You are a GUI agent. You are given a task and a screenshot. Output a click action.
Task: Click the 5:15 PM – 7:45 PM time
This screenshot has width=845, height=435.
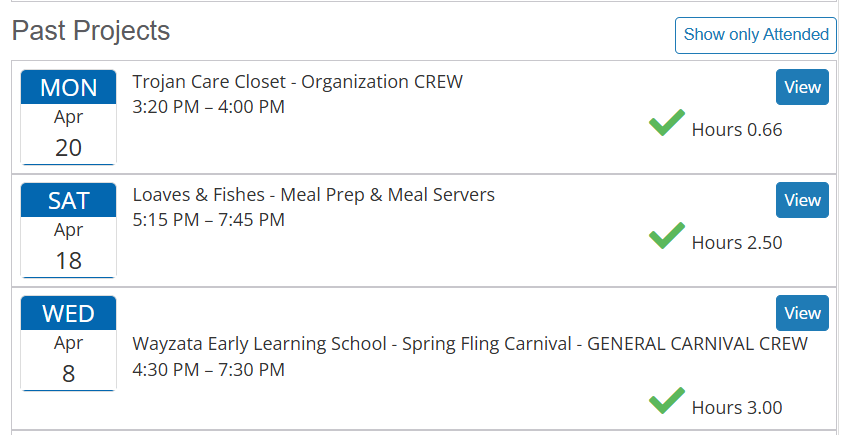[x=209, y=220]
